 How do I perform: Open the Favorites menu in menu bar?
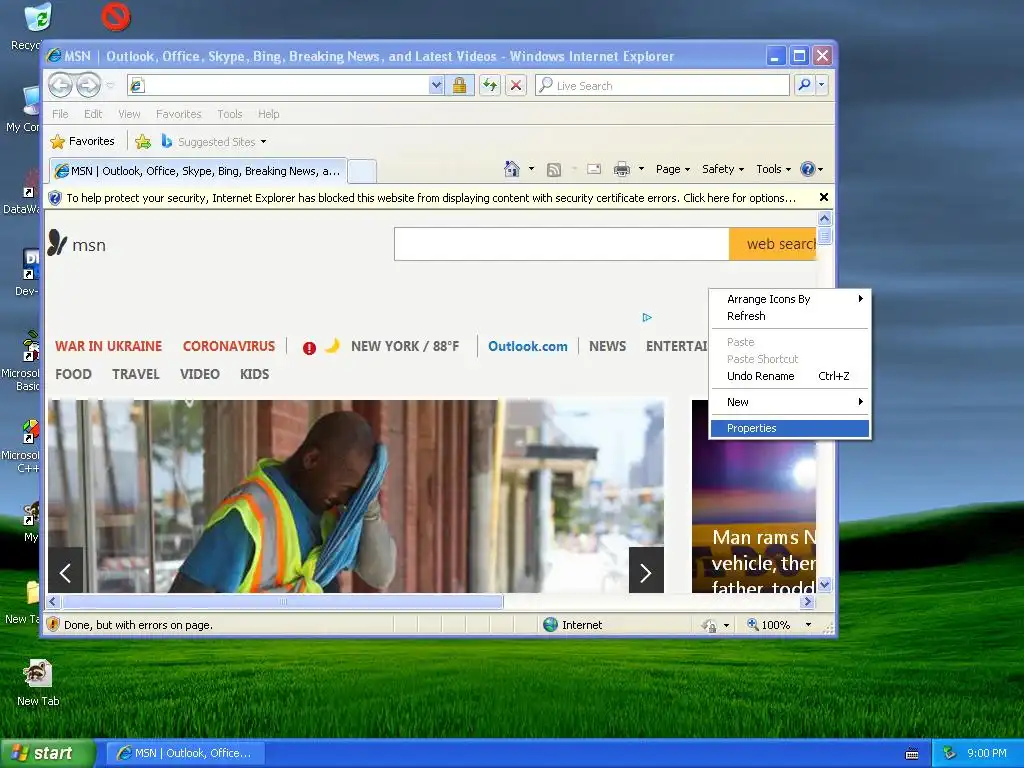coord(178,114)
